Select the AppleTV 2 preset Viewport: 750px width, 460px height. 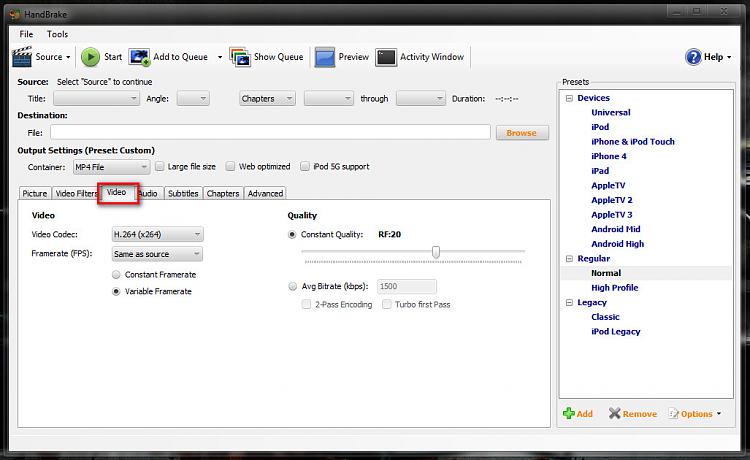[612, 200]
